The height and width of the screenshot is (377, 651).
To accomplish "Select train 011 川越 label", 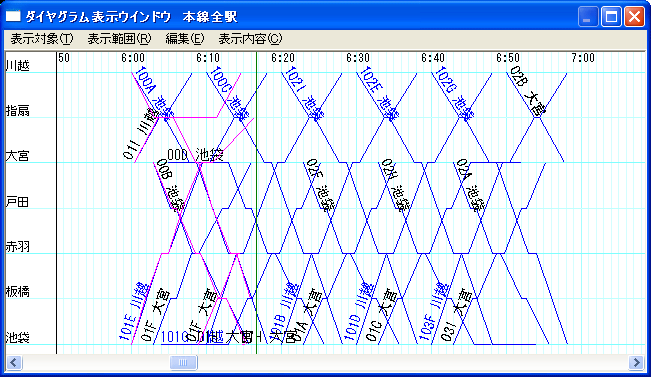I will point(141,134).
